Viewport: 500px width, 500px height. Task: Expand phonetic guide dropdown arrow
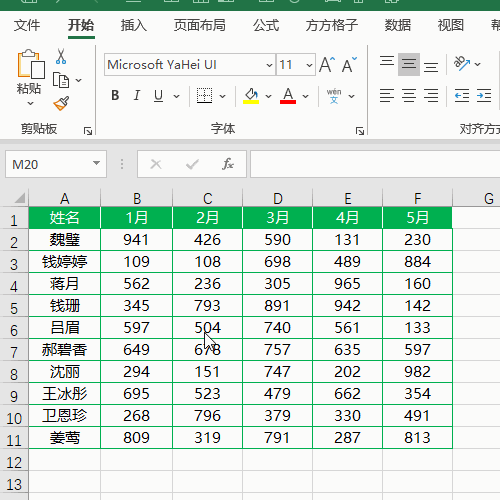351,96
